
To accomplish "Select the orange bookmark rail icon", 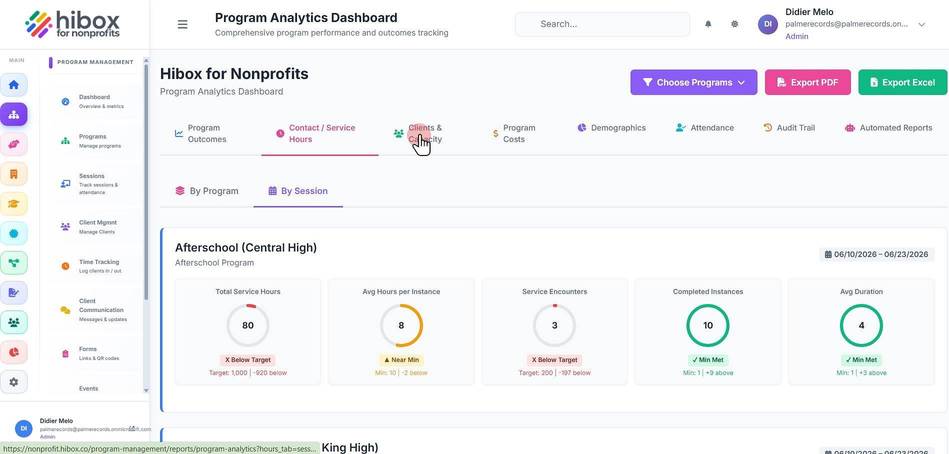I will point(13,174).
